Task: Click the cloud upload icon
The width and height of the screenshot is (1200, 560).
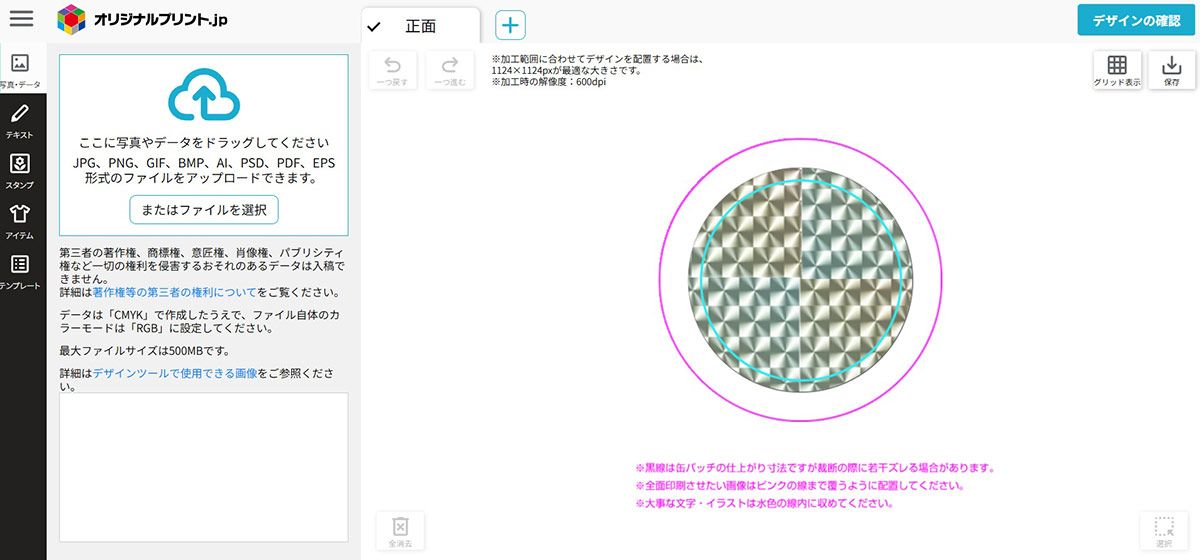Action: [x=204, y=95]
